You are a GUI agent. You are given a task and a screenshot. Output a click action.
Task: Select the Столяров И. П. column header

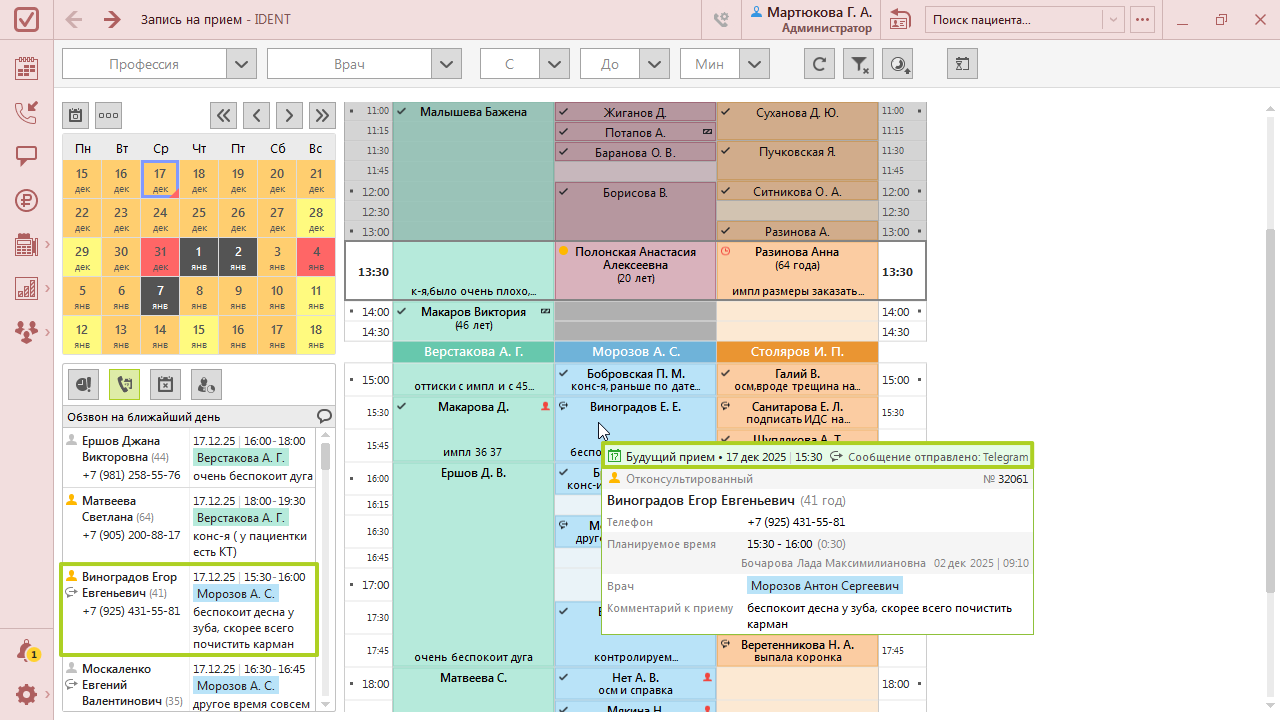[x=797, y=352]
